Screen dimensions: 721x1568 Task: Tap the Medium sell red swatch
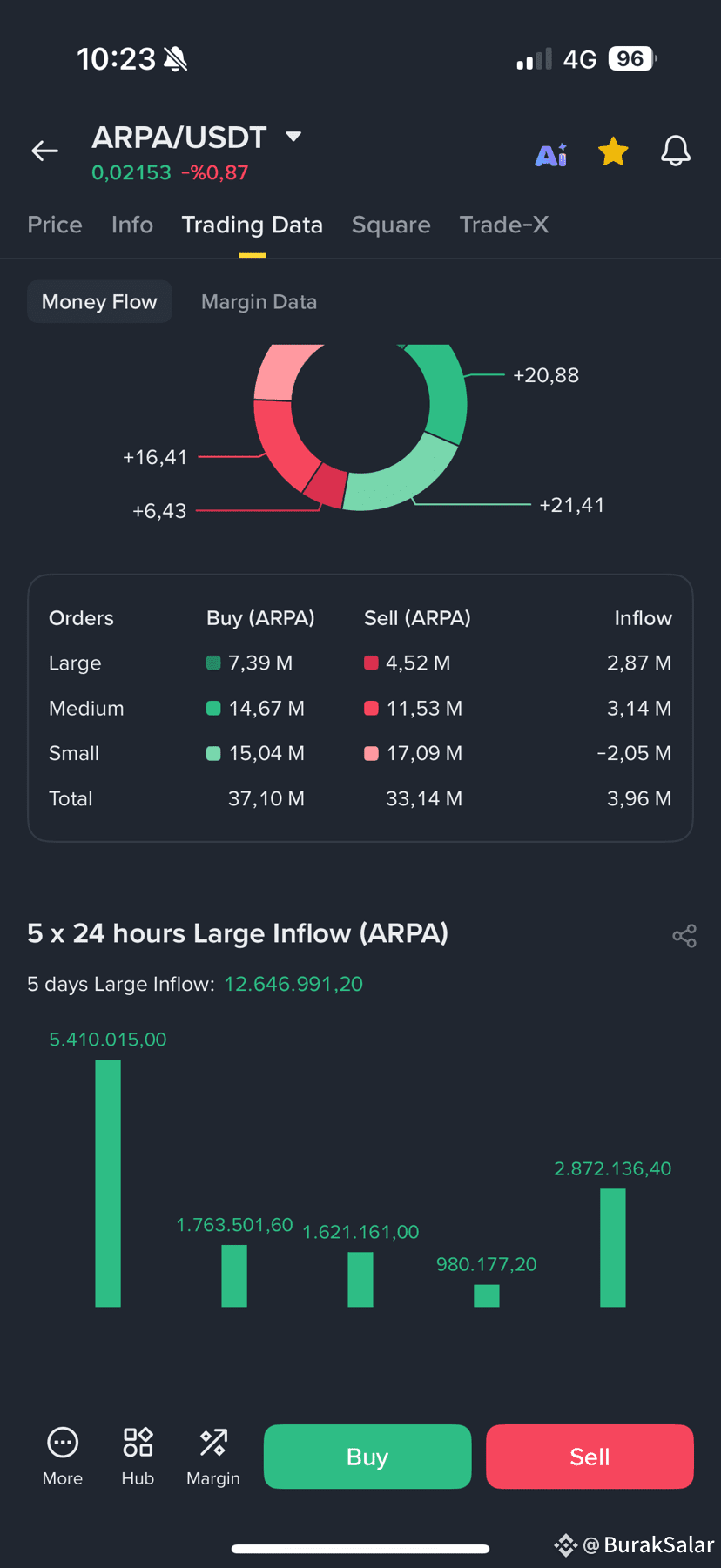[371, 708]
